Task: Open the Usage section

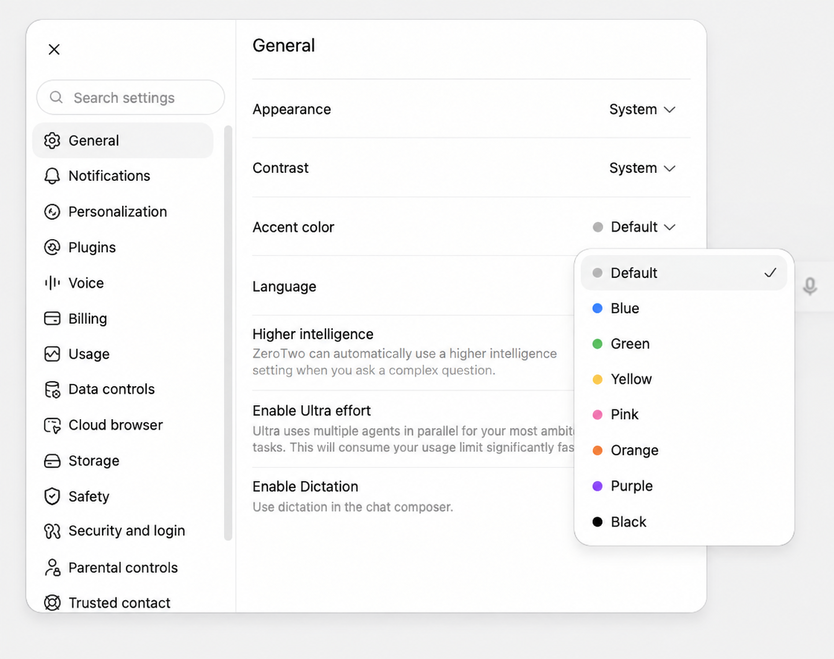Action: click(123, 354)
